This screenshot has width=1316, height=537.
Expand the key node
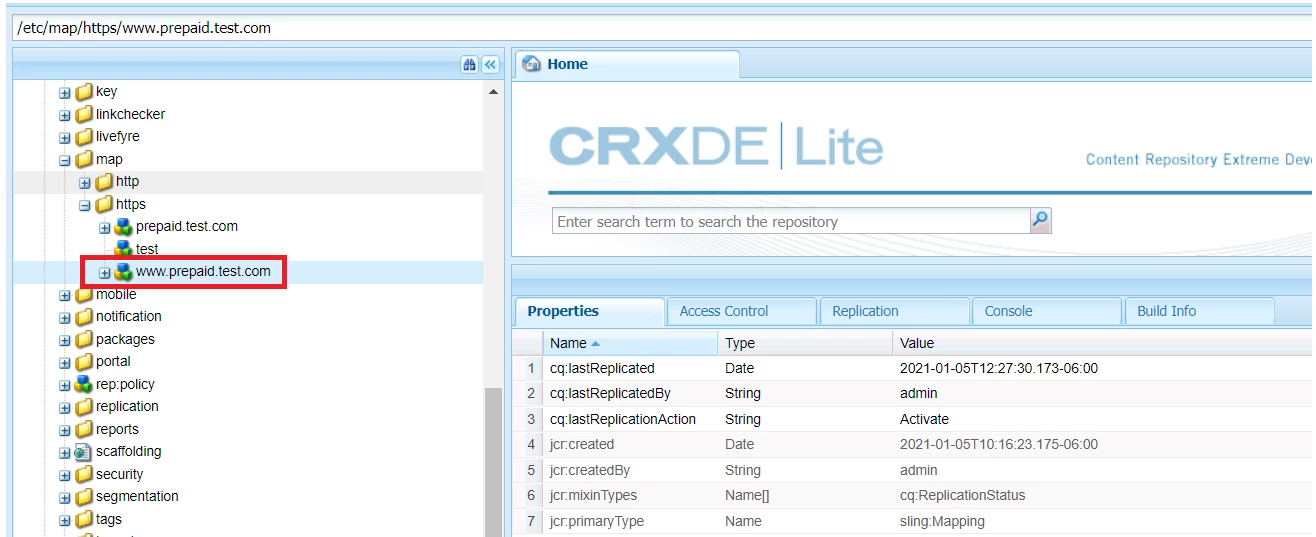65,93
